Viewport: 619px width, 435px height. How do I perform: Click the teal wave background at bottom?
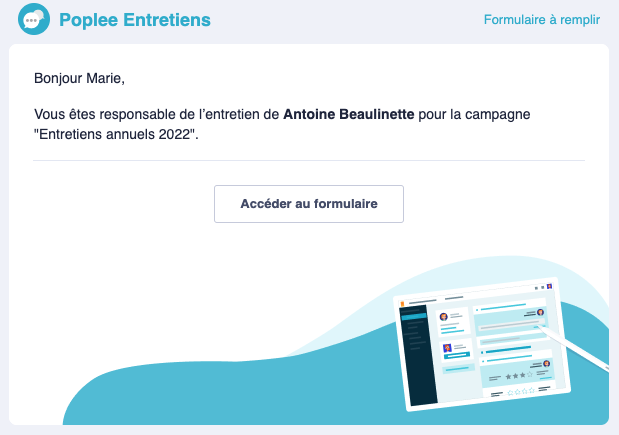(237, 395)
